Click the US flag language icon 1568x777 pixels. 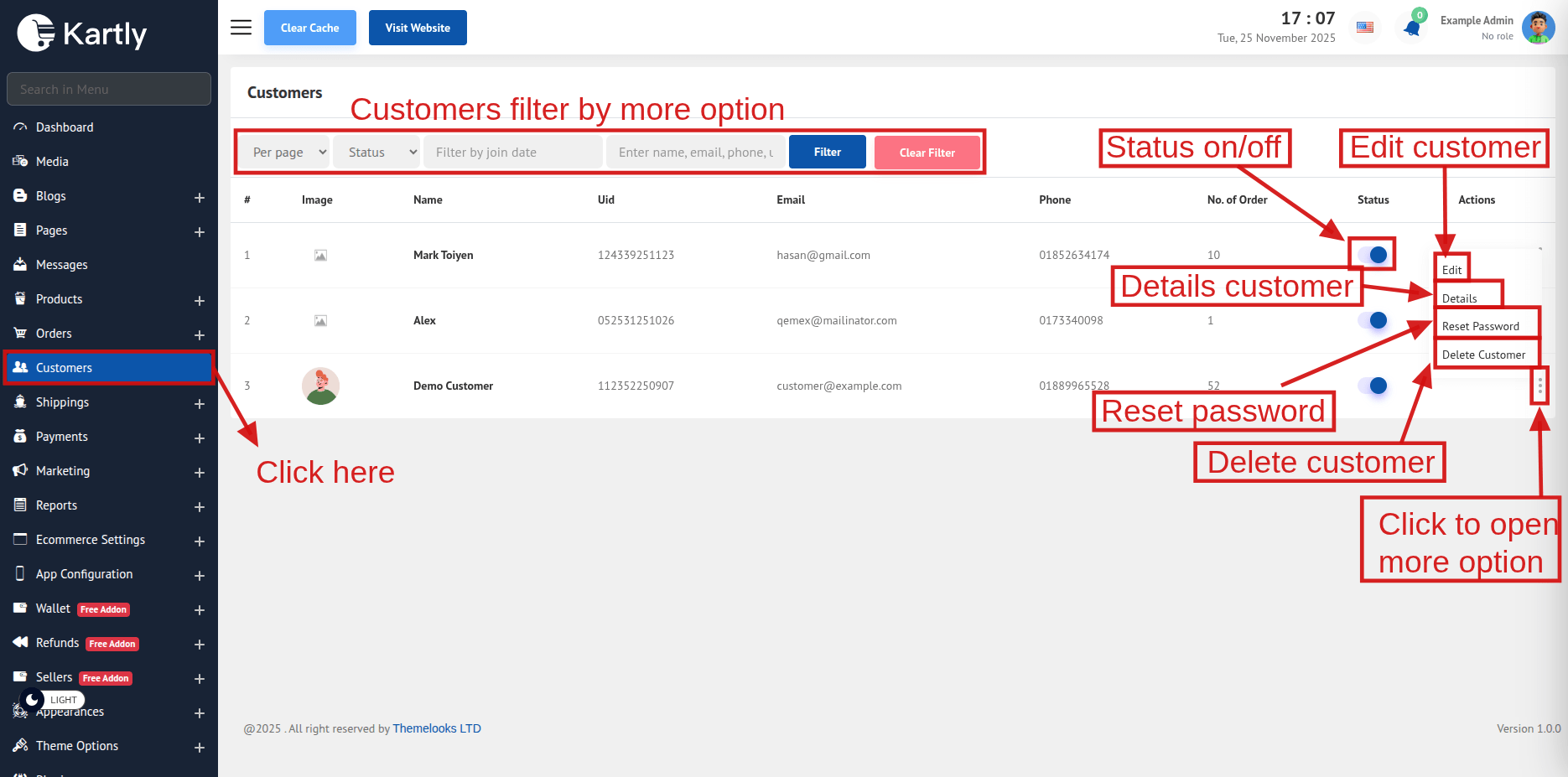[1365, 28]
